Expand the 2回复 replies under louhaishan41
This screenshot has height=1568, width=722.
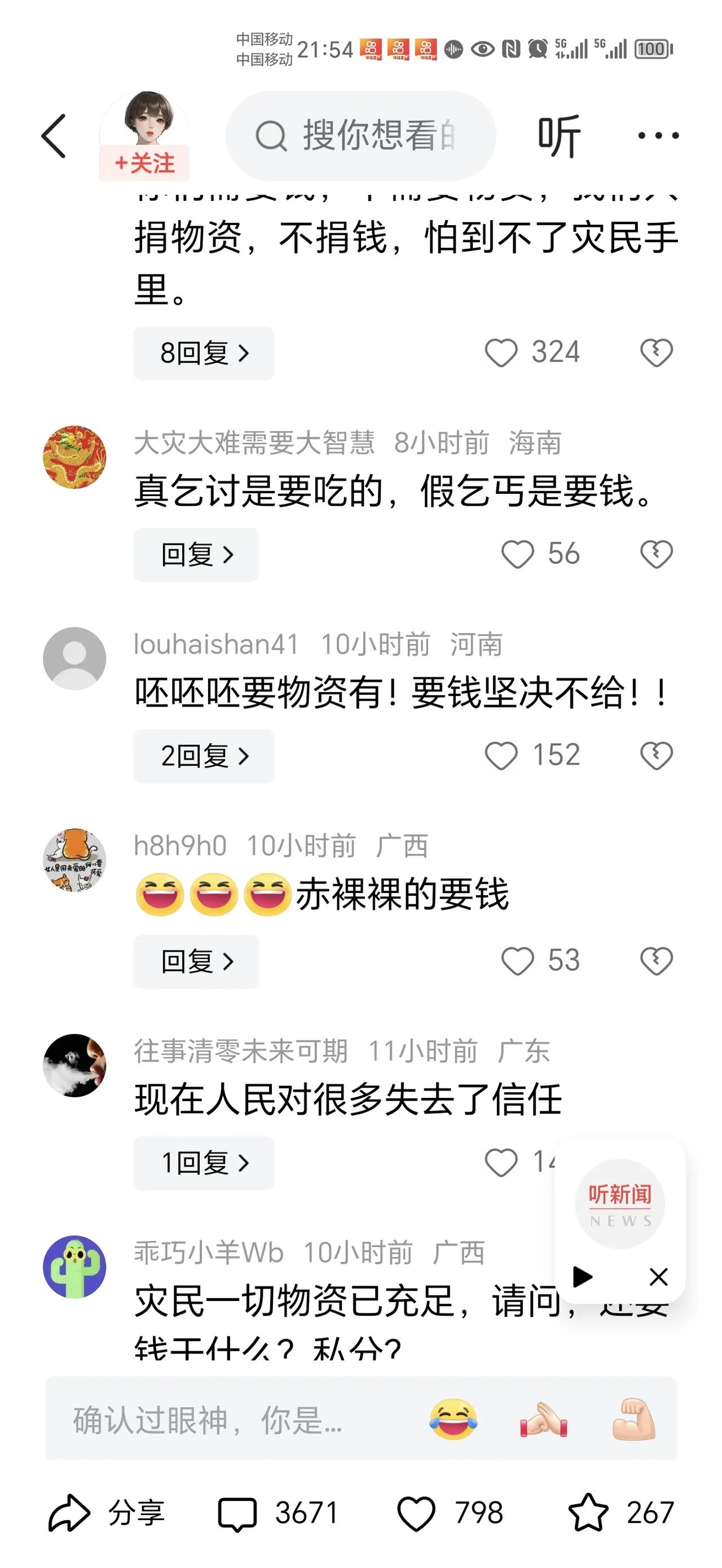coord(204,756)
